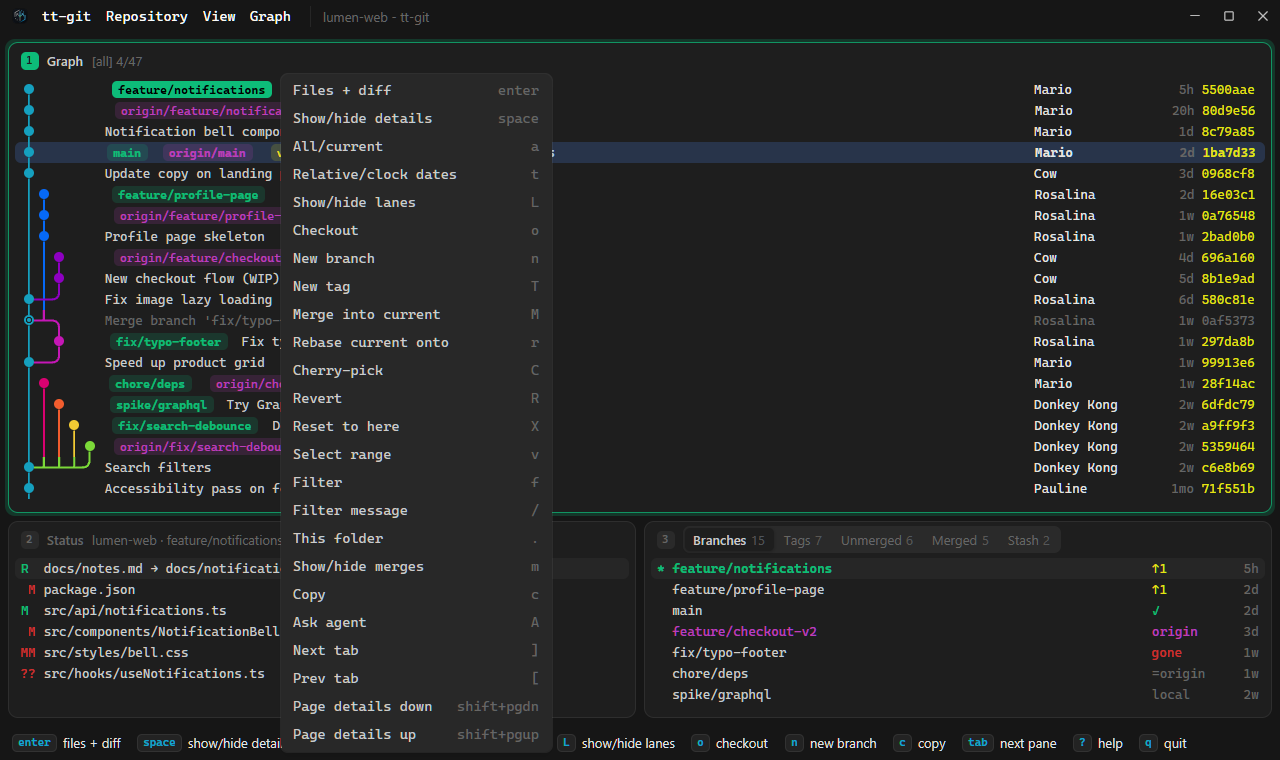The width and height of the screenshot is (1280, 760).
Task: Click the '? help' footer button
Action: coord(1098,743)
